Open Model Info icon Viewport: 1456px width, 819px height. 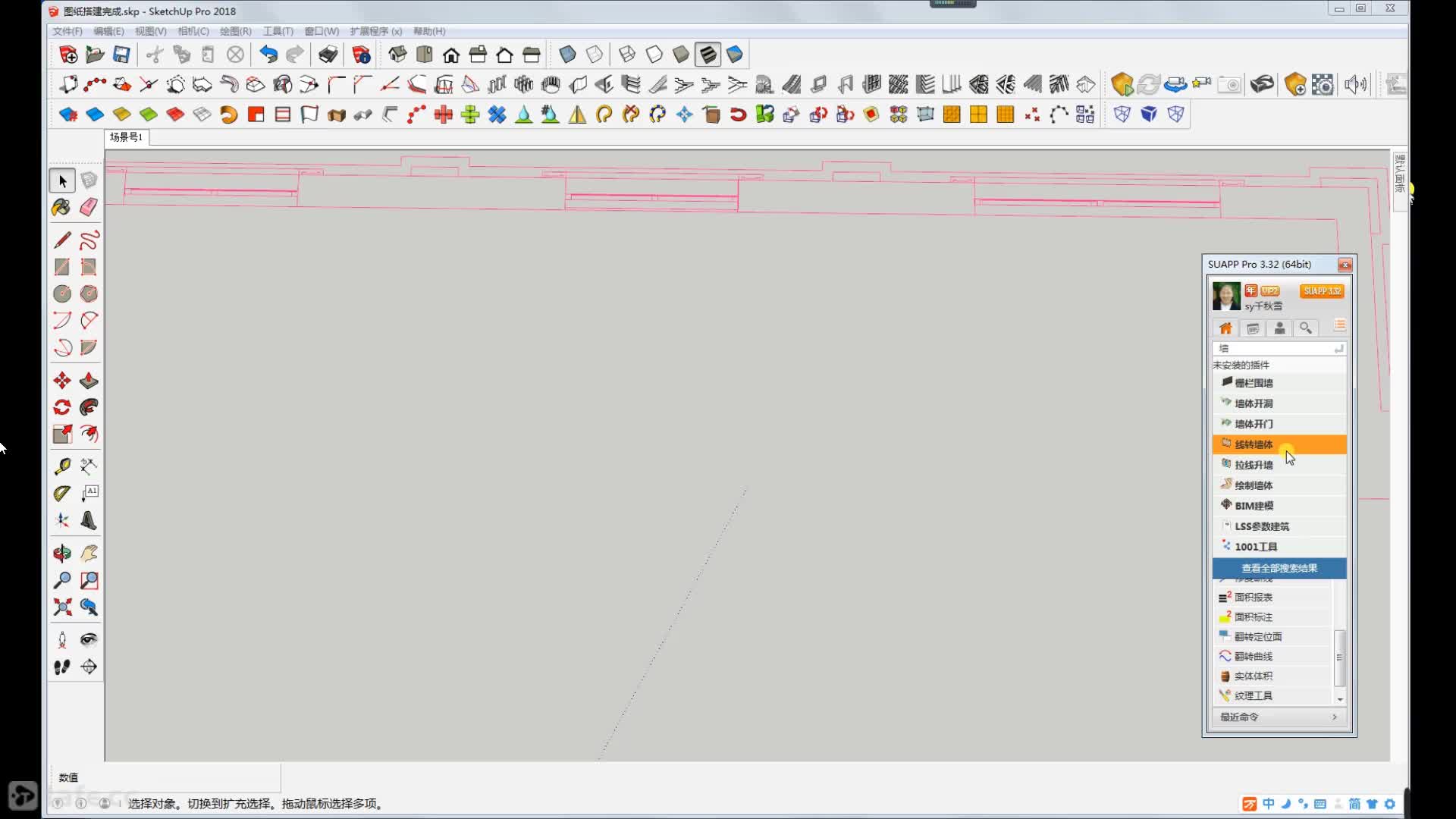click(361, 55)
